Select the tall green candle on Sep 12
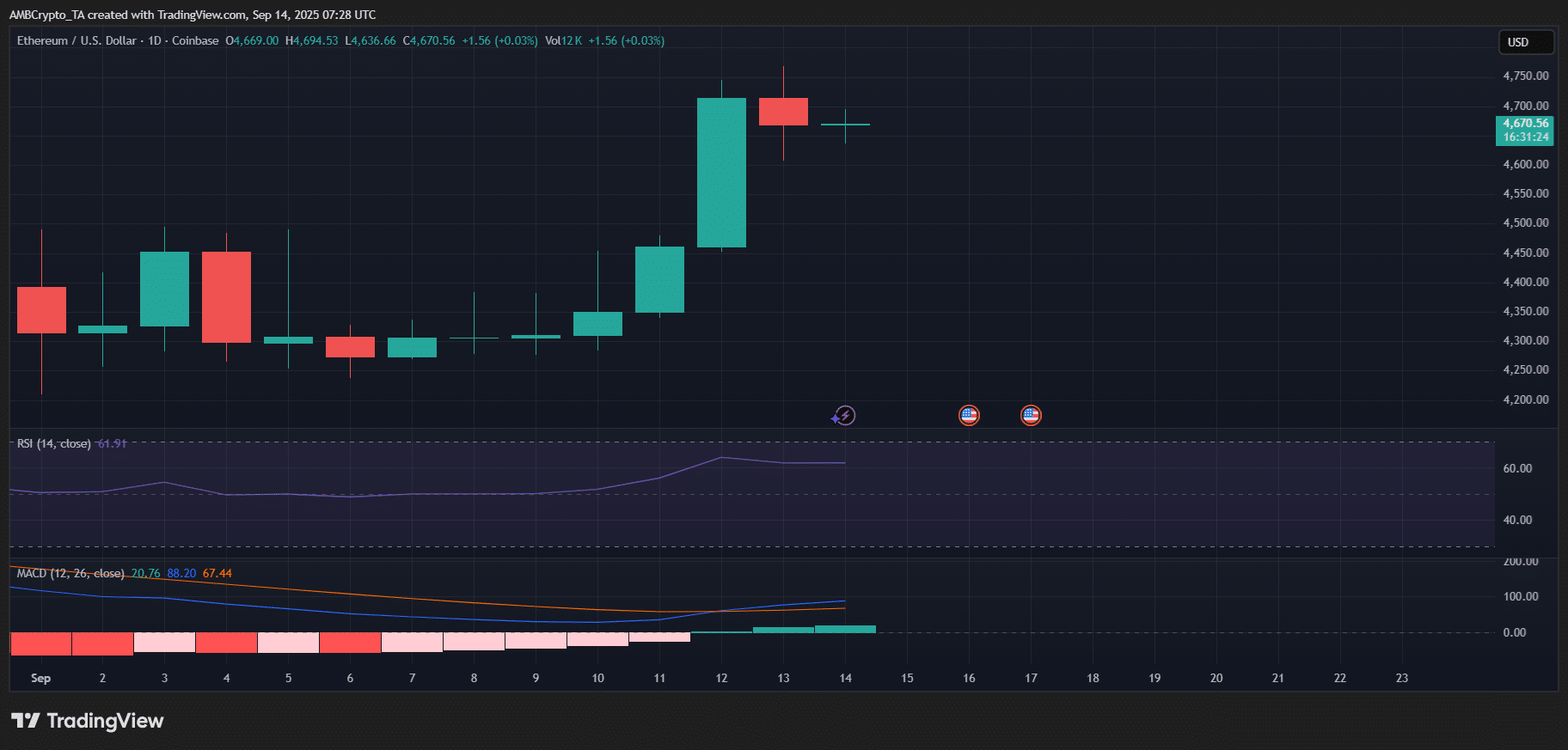Viewport: 1568px width, 750px height. pos(721,173)
